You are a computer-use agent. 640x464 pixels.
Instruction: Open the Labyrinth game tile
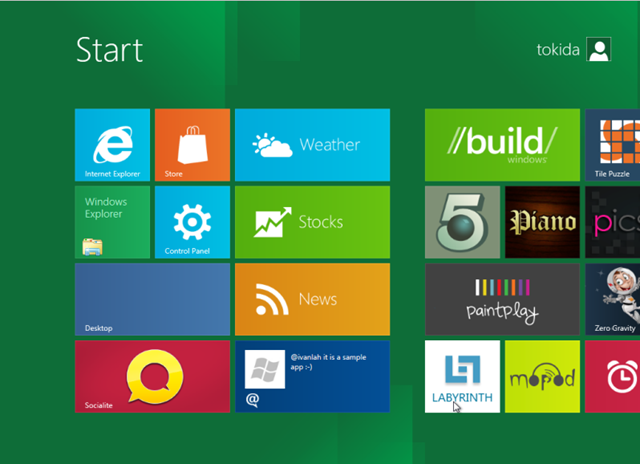pyautogui.click(x=462, y=376)
